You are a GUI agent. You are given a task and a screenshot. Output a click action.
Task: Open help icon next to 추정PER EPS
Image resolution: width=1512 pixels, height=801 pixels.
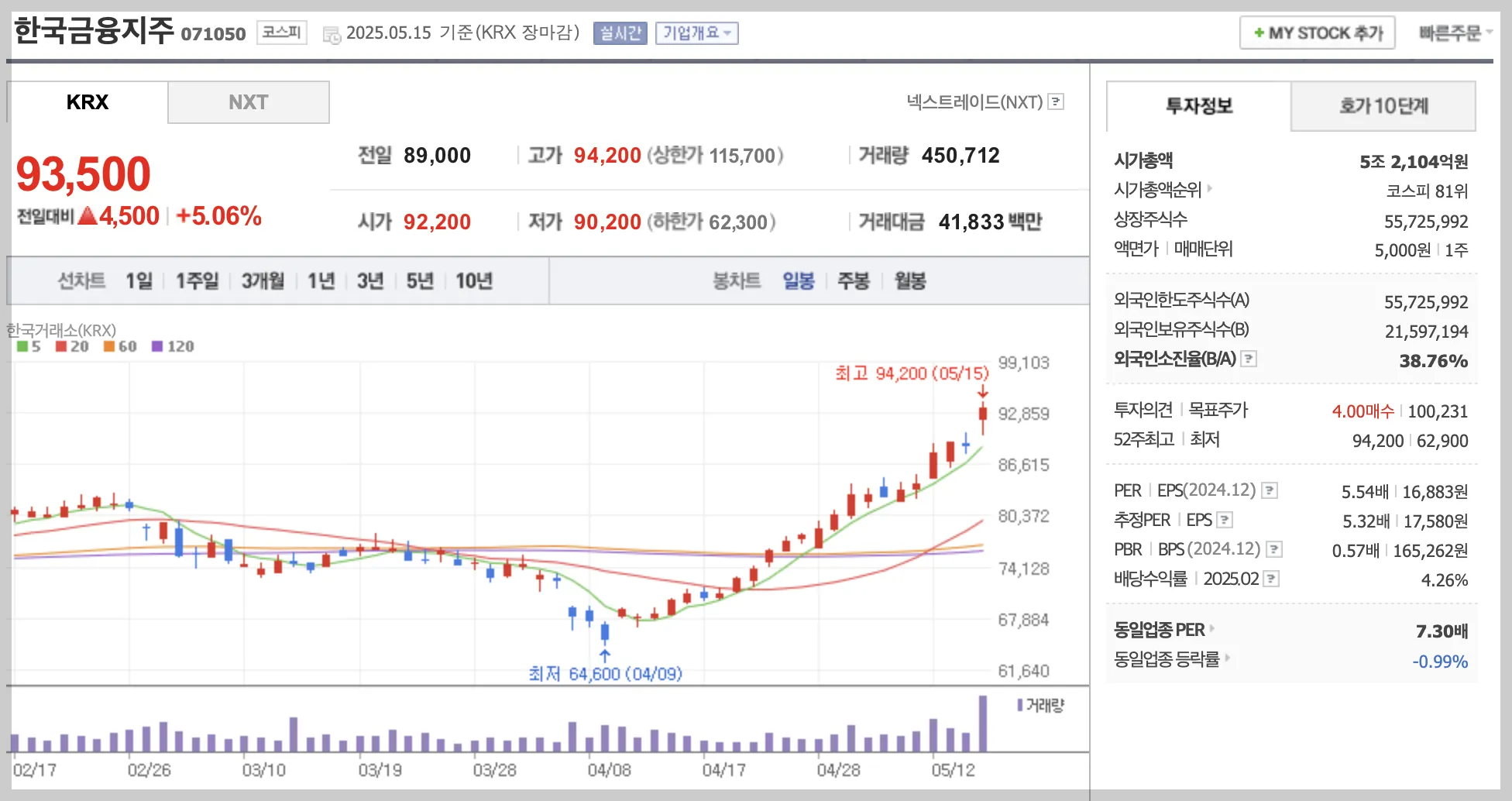point(1225,520)
